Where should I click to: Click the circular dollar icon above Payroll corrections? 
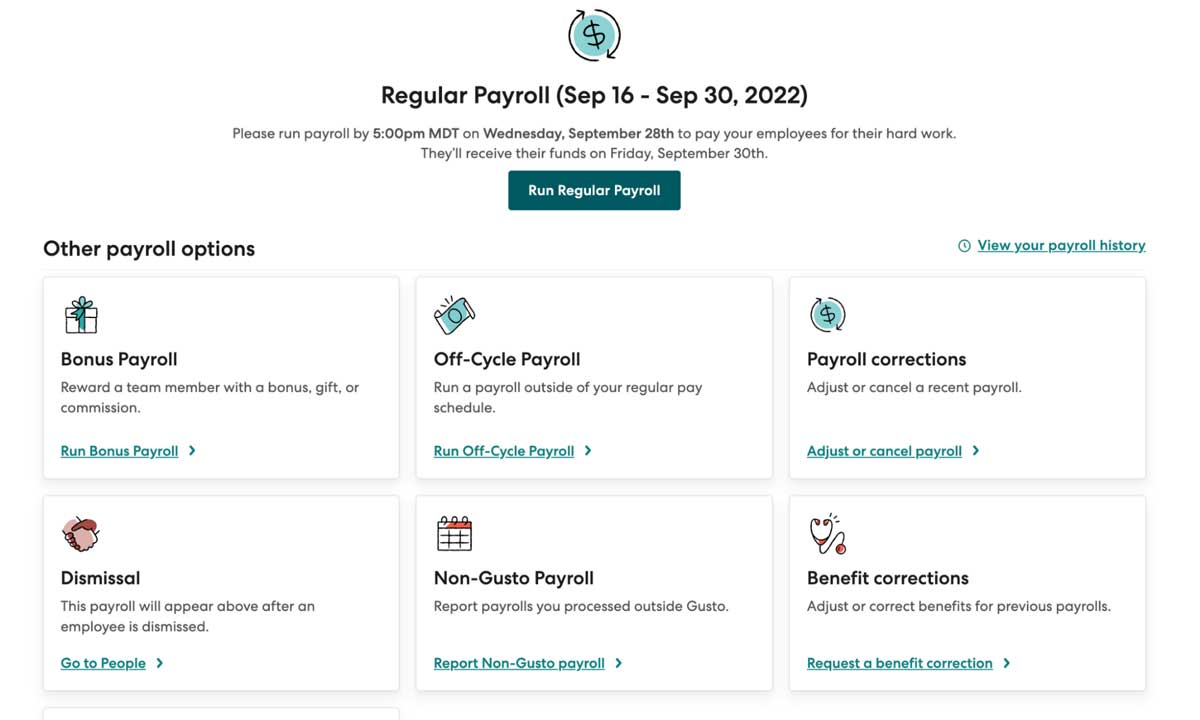click(827, 314)
